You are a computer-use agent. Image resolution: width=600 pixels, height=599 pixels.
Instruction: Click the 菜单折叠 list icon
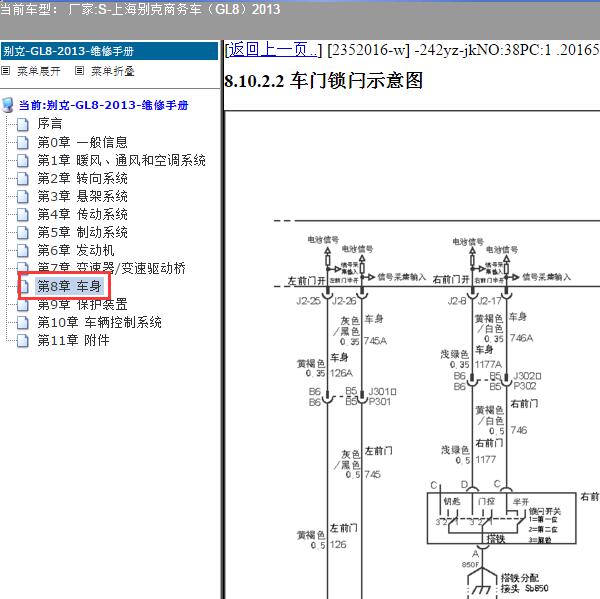79,71
